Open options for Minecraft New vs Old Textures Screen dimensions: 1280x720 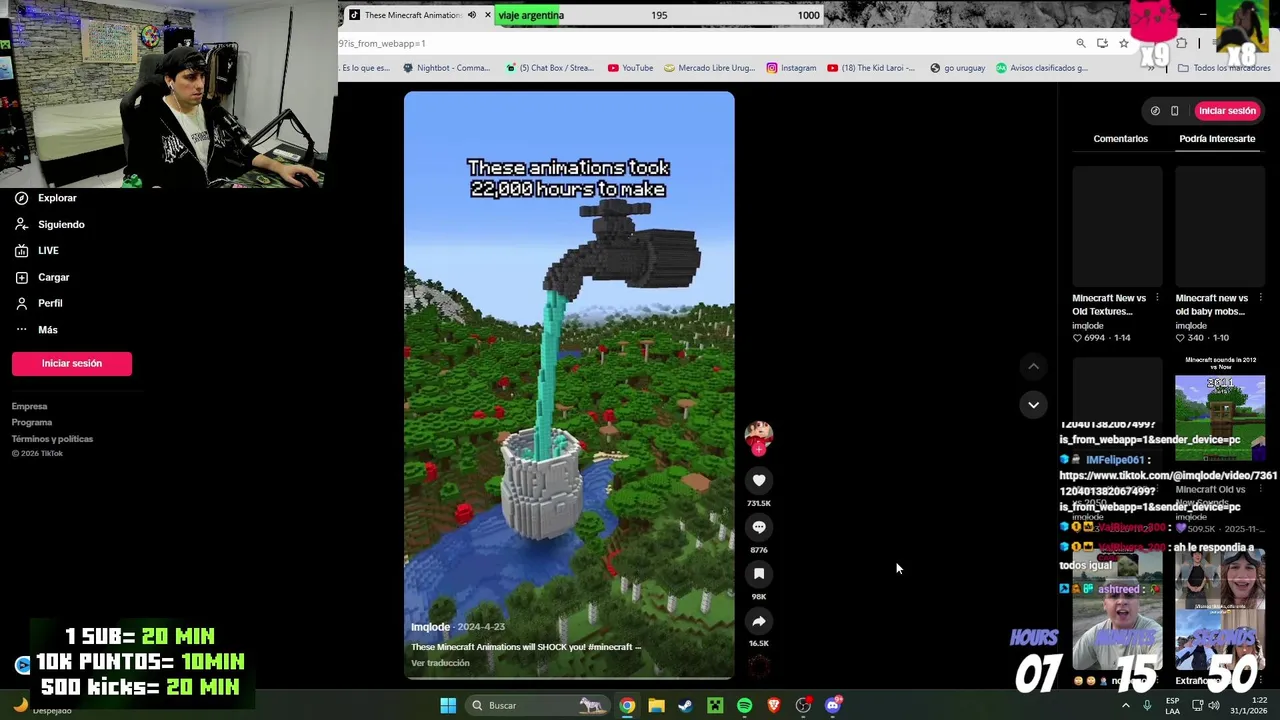tap(1157, 298)
